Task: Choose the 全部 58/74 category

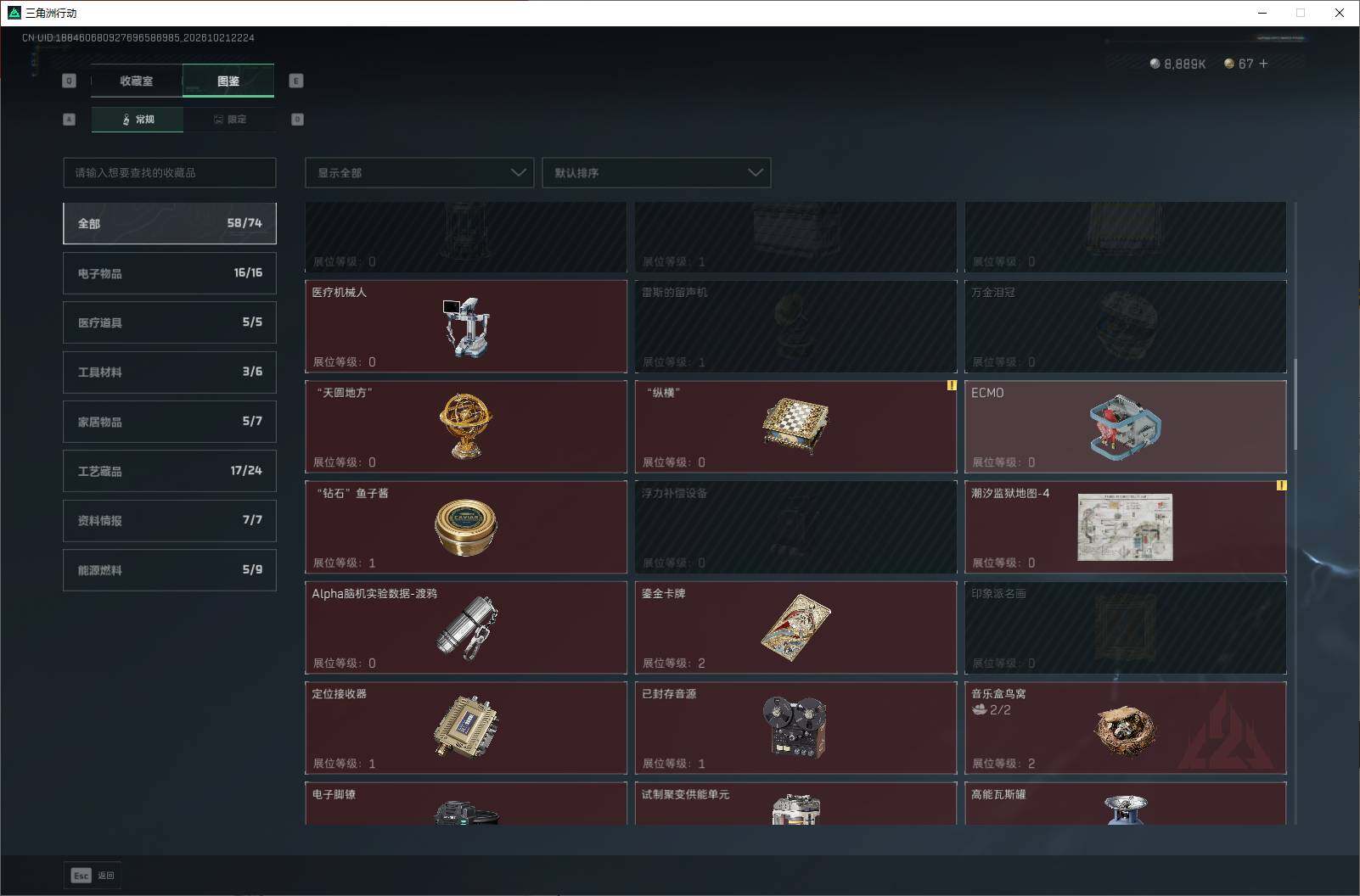Action: pos(170,223)
